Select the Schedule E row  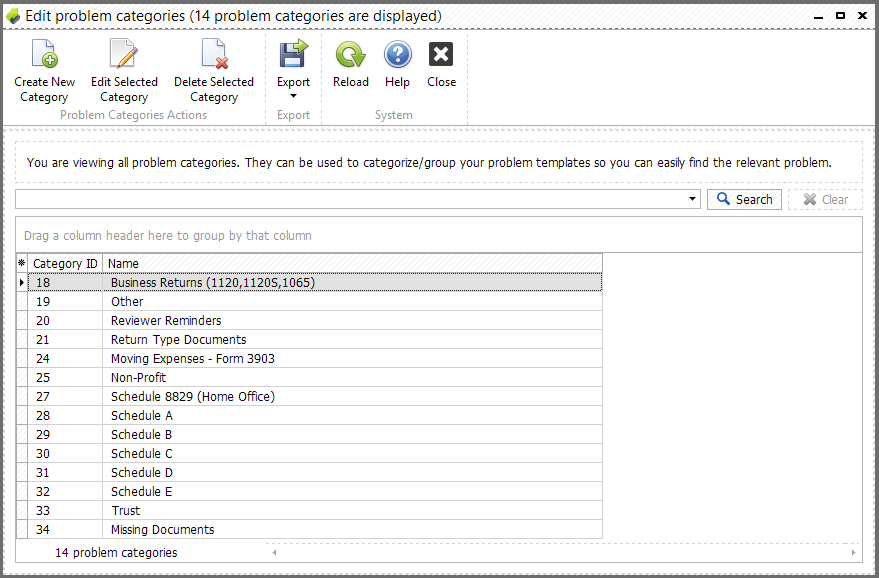click(314, 492)
